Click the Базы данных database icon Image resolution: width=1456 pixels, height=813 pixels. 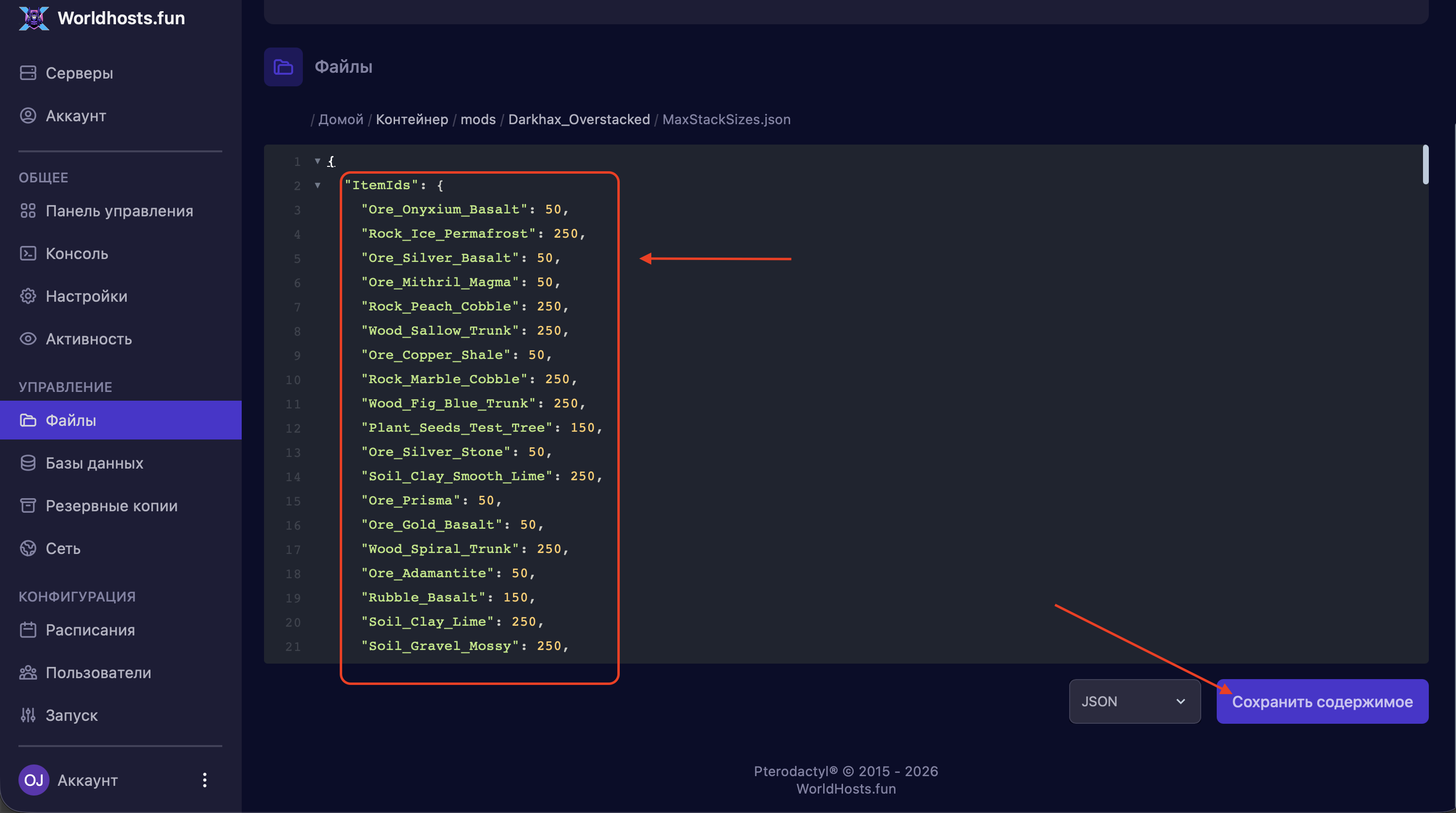pyautogui.click(x=28, y=463)
